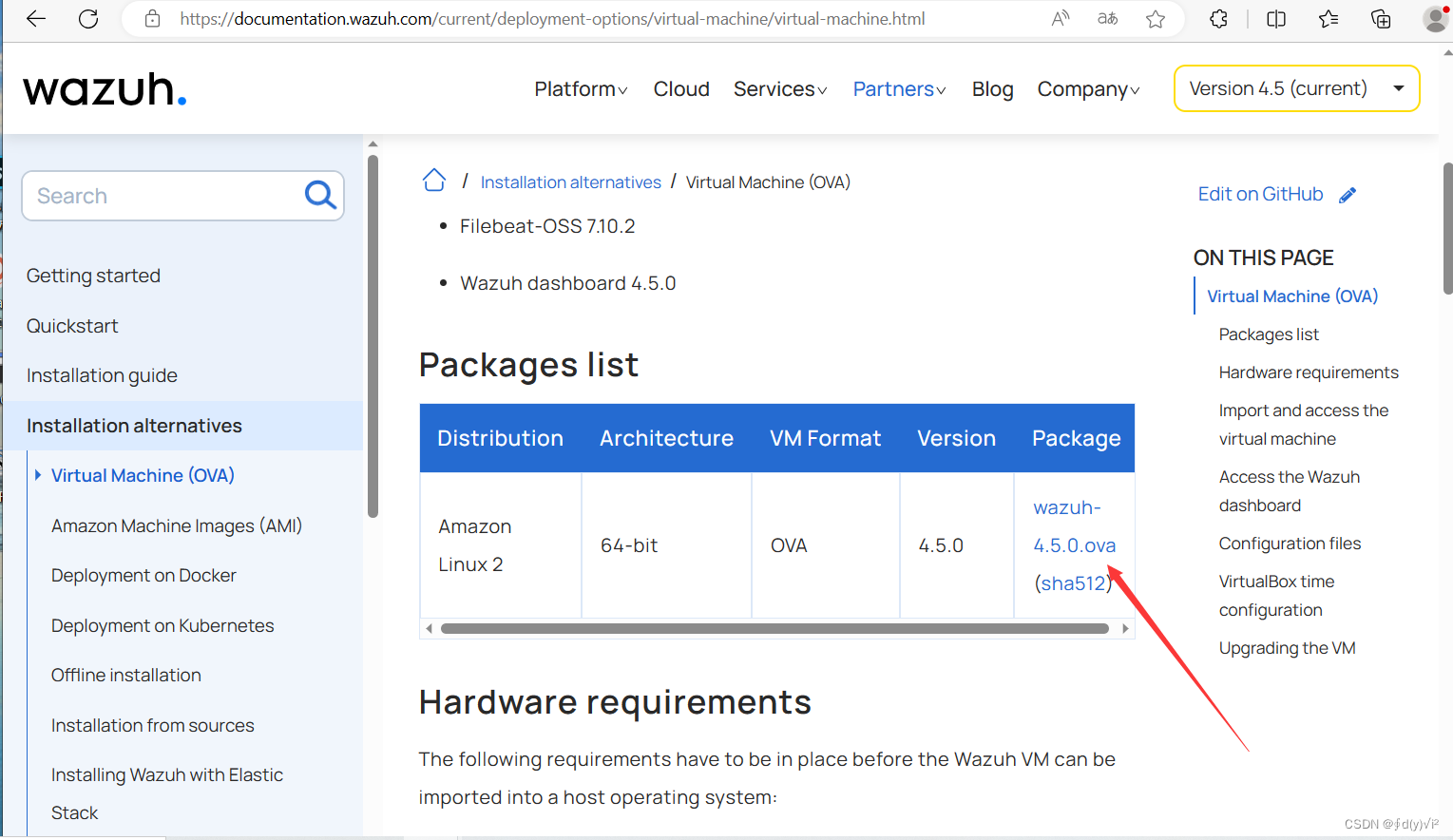Image resolution: width=1453 pixels, height=840 pixels.
Task: Open Installation guide in sidebar
Action: point(102,375)
